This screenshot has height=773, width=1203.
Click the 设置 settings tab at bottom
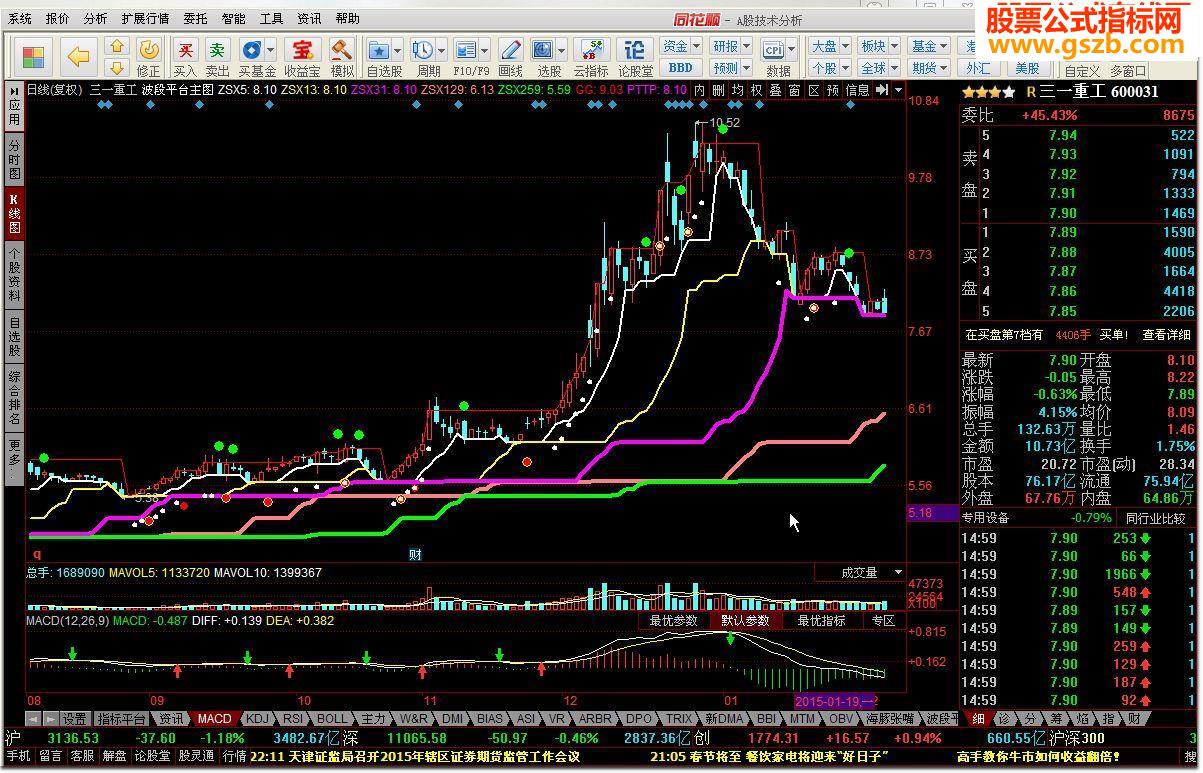pos(75,719)
